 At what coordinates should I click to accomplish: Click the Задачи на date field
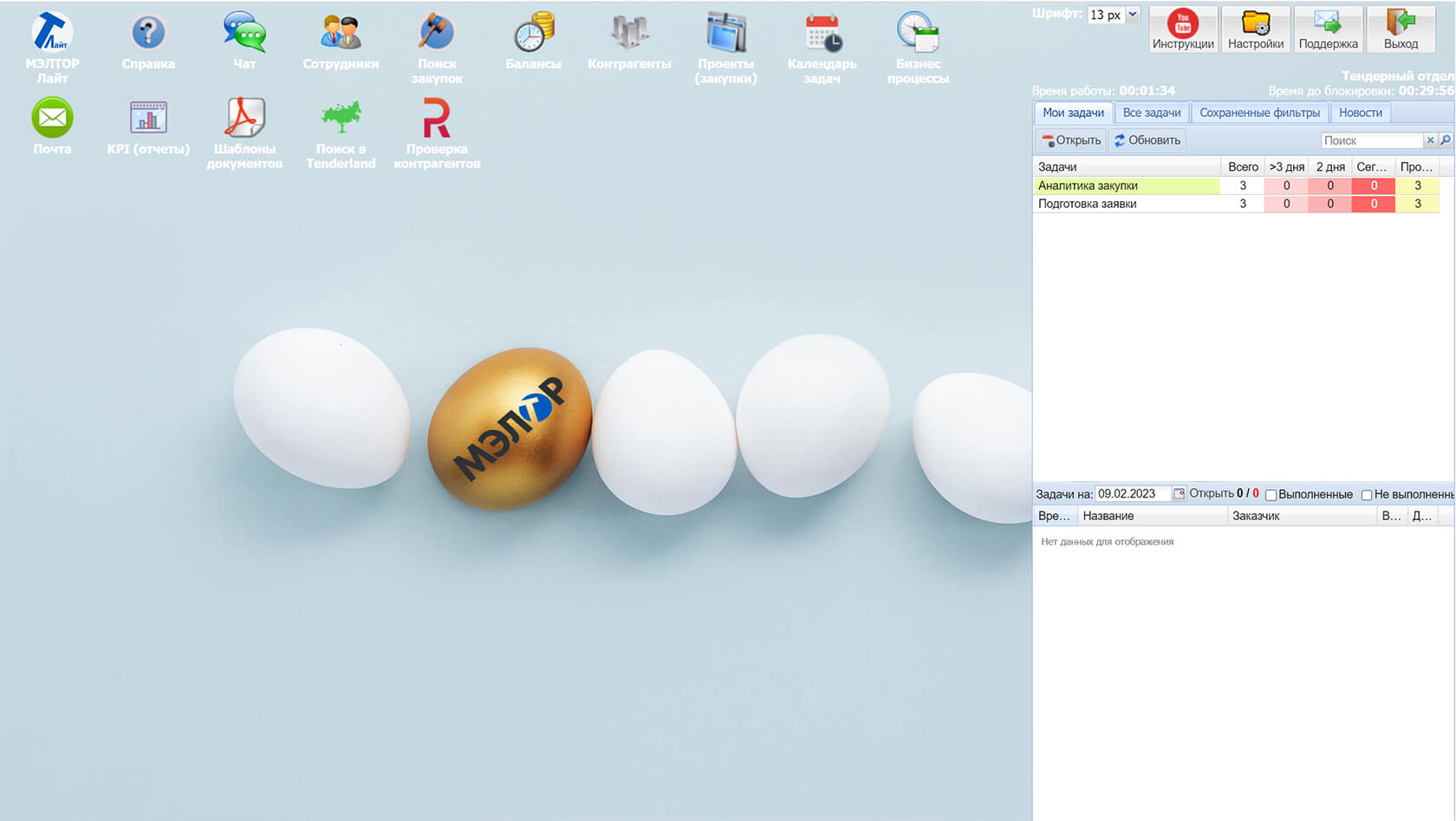(1133, 494)
